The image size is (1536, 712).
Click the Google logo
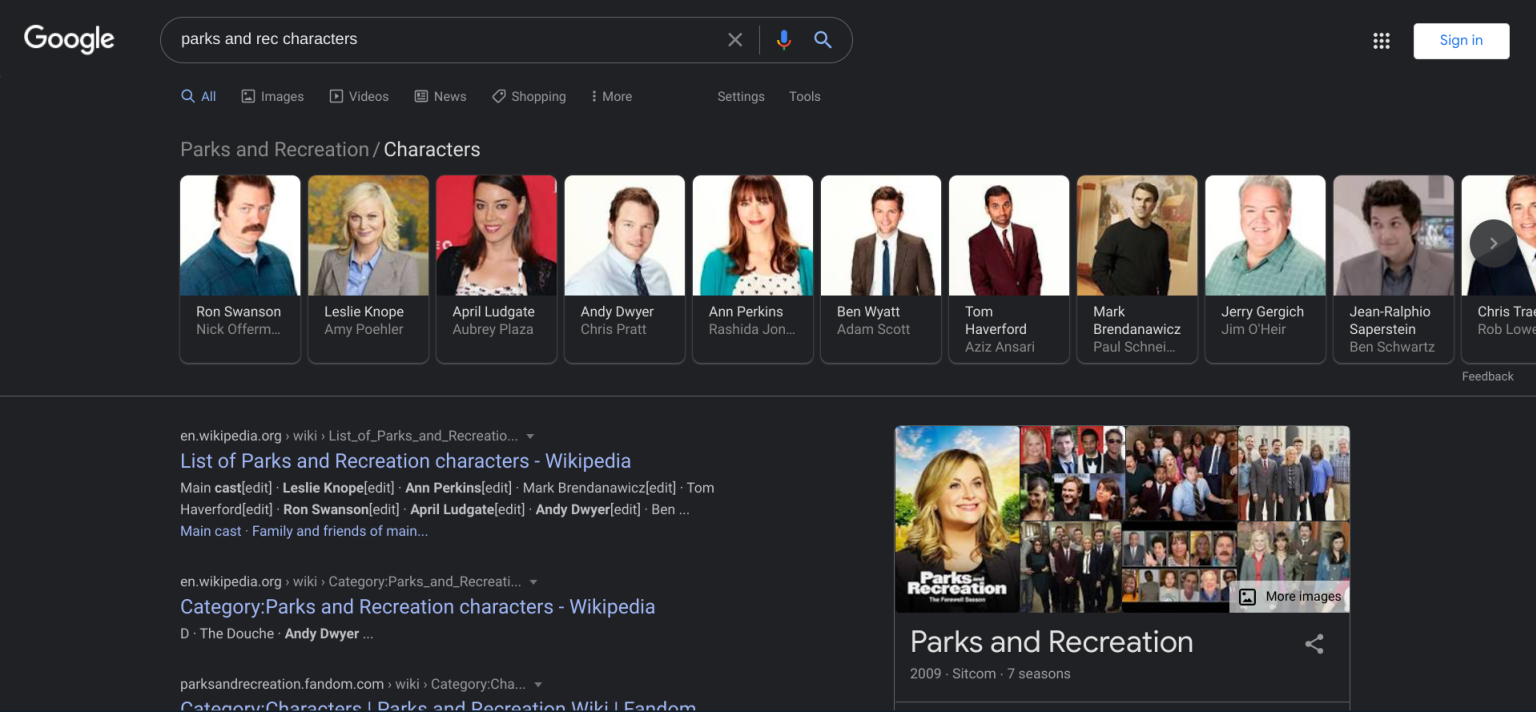coord(69,39)
